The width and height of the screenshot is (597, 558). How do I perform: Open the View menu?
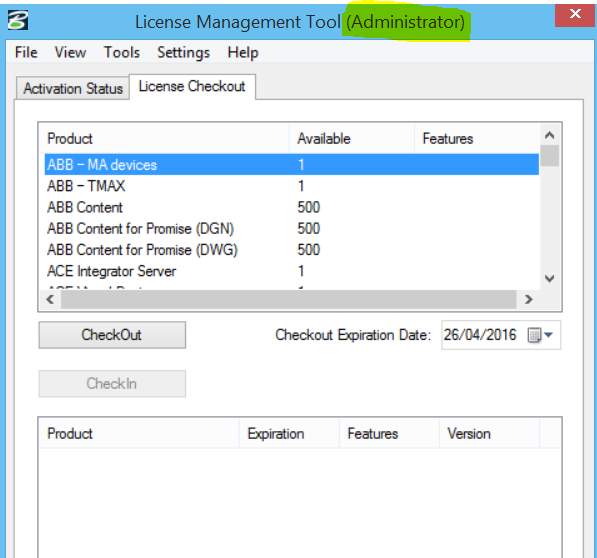[x=70, y=53]
